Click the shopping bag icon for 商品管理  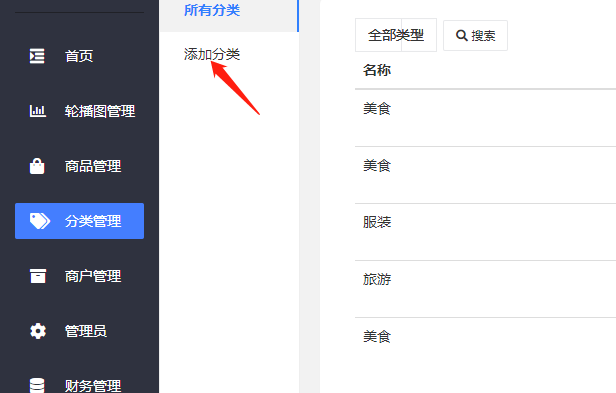37,166
